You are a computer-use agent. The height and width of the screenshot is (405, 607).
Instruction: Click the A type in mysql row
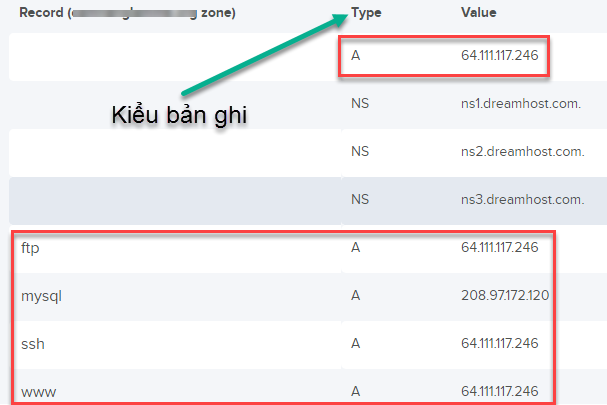355,296
